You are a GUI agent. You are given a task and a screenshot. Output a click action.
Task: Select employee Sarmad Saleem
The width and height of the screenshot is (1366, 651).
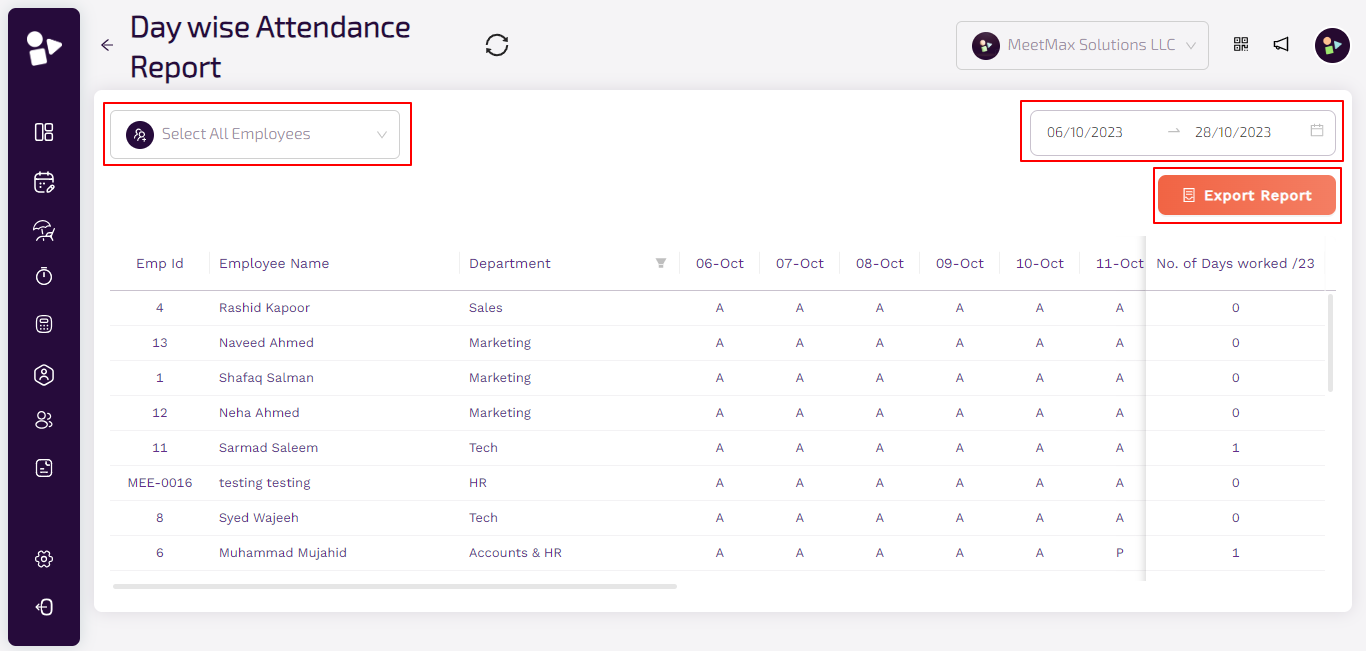click(268, 448)
